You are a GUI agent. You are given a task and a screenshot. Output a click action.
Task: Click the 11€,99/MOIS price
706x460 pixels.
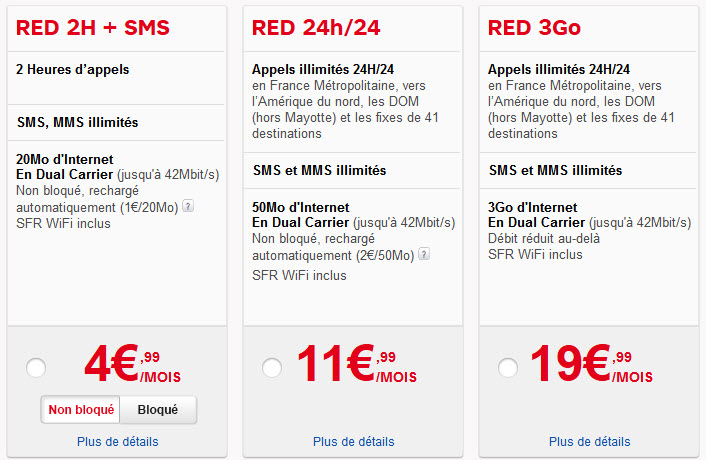click(x=357, y=364)
